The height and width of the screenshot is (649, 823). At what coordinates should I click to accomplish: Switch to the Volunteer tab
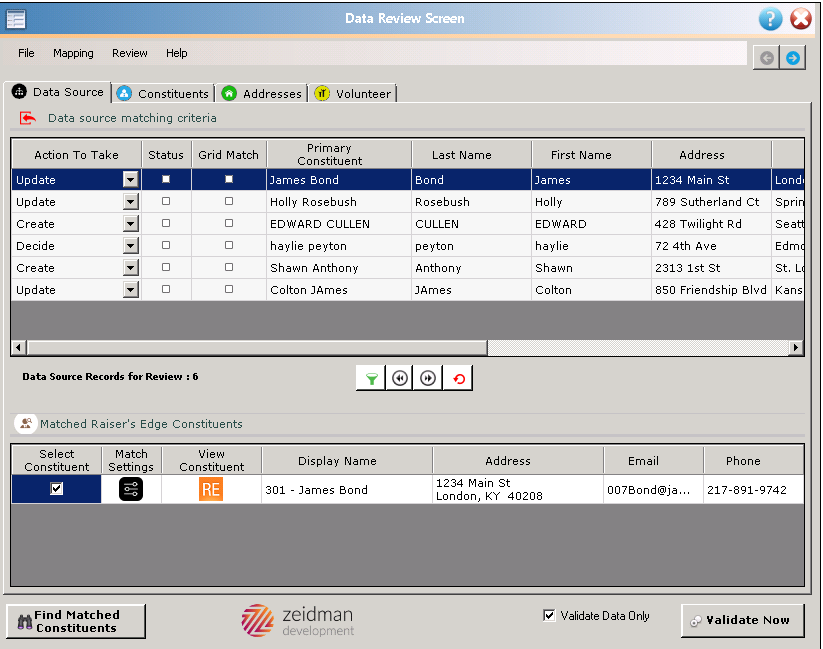click(x=353, y=93)
